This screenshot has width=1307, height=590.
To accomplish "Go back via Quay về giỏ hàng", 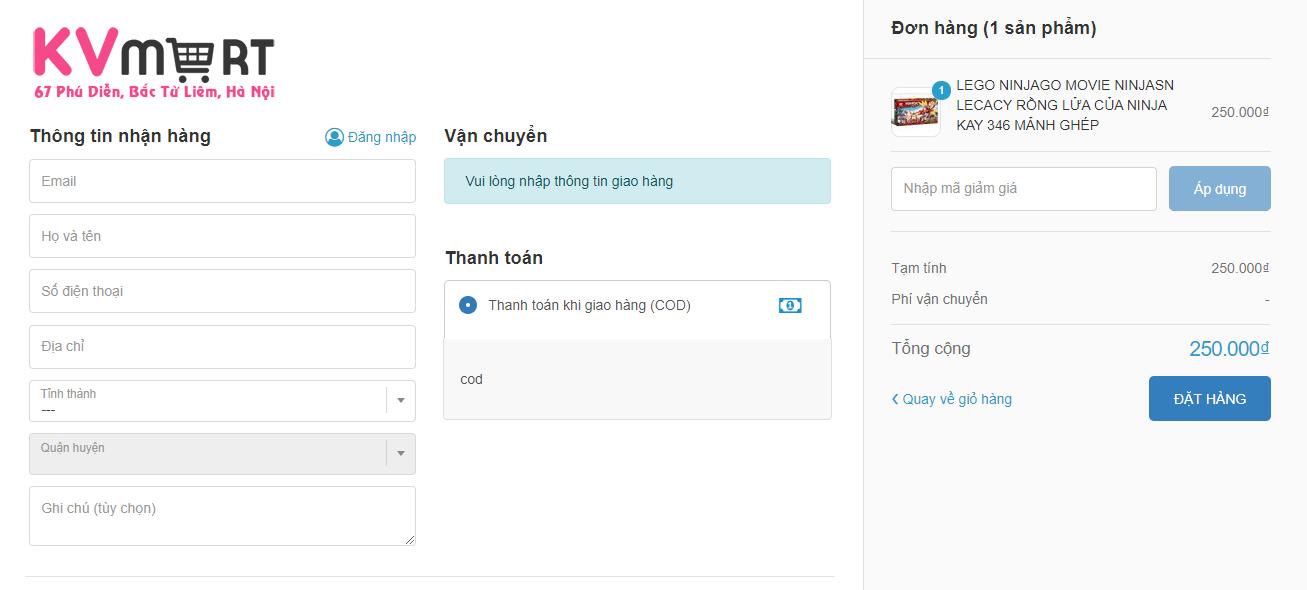I will (x=957, y=399).
